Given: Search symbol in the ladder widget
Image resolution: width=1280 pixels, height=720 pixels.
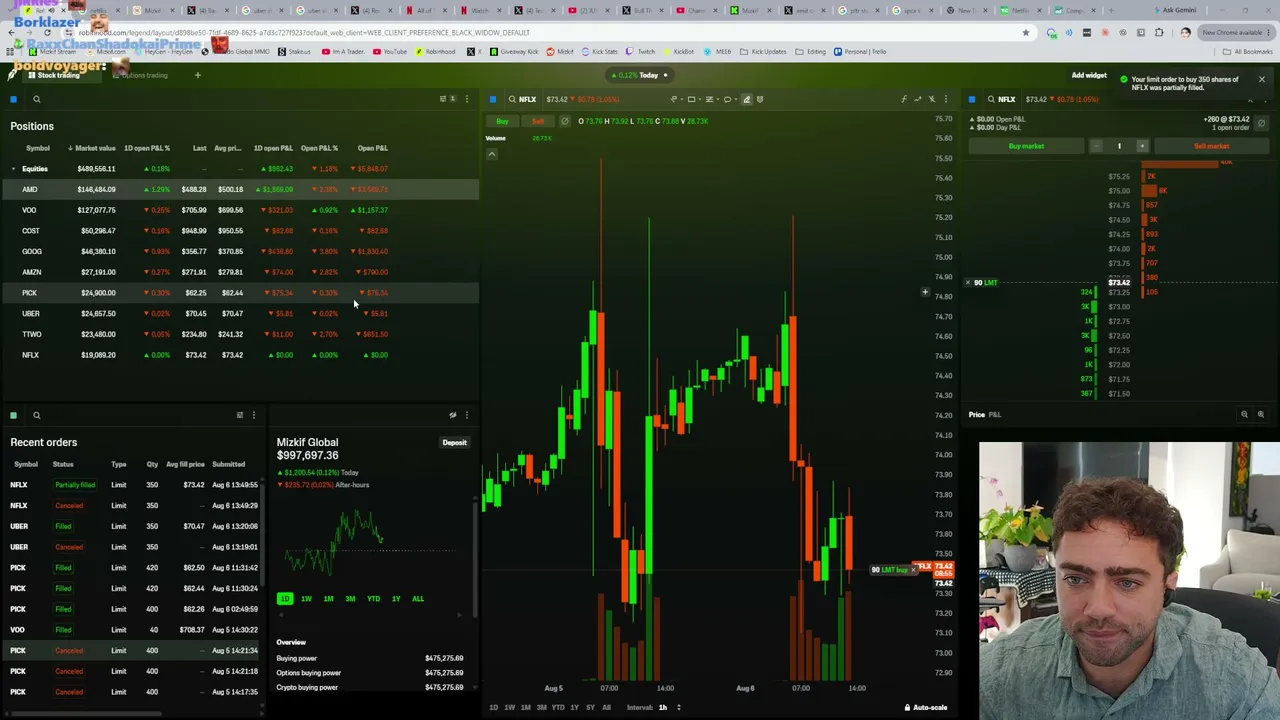Looking at the screenshot, I should pos(1002,99).
